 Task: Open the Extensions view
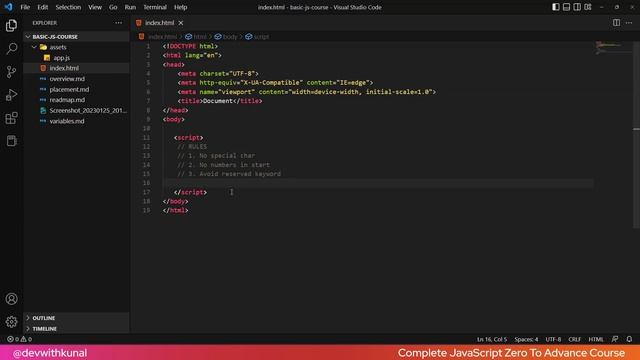tap(11, 118)
